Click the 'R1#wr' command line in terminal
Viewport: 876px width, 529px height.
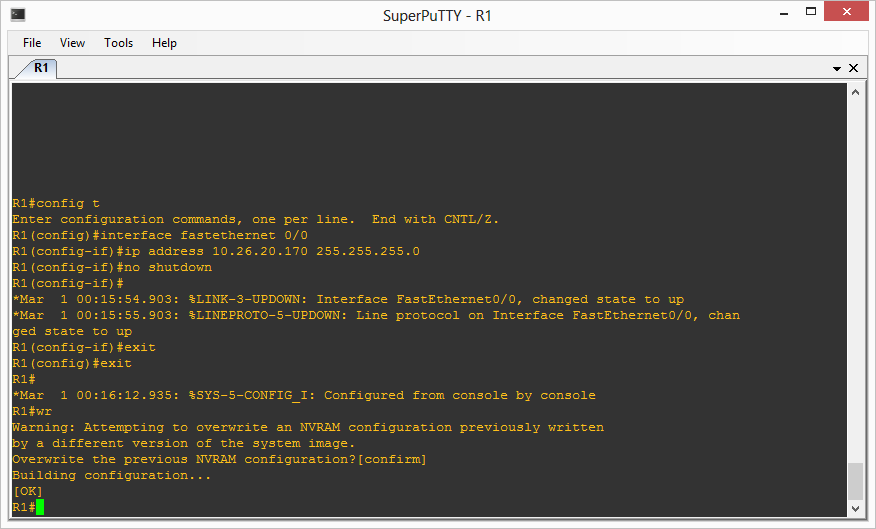coord(32,412)
